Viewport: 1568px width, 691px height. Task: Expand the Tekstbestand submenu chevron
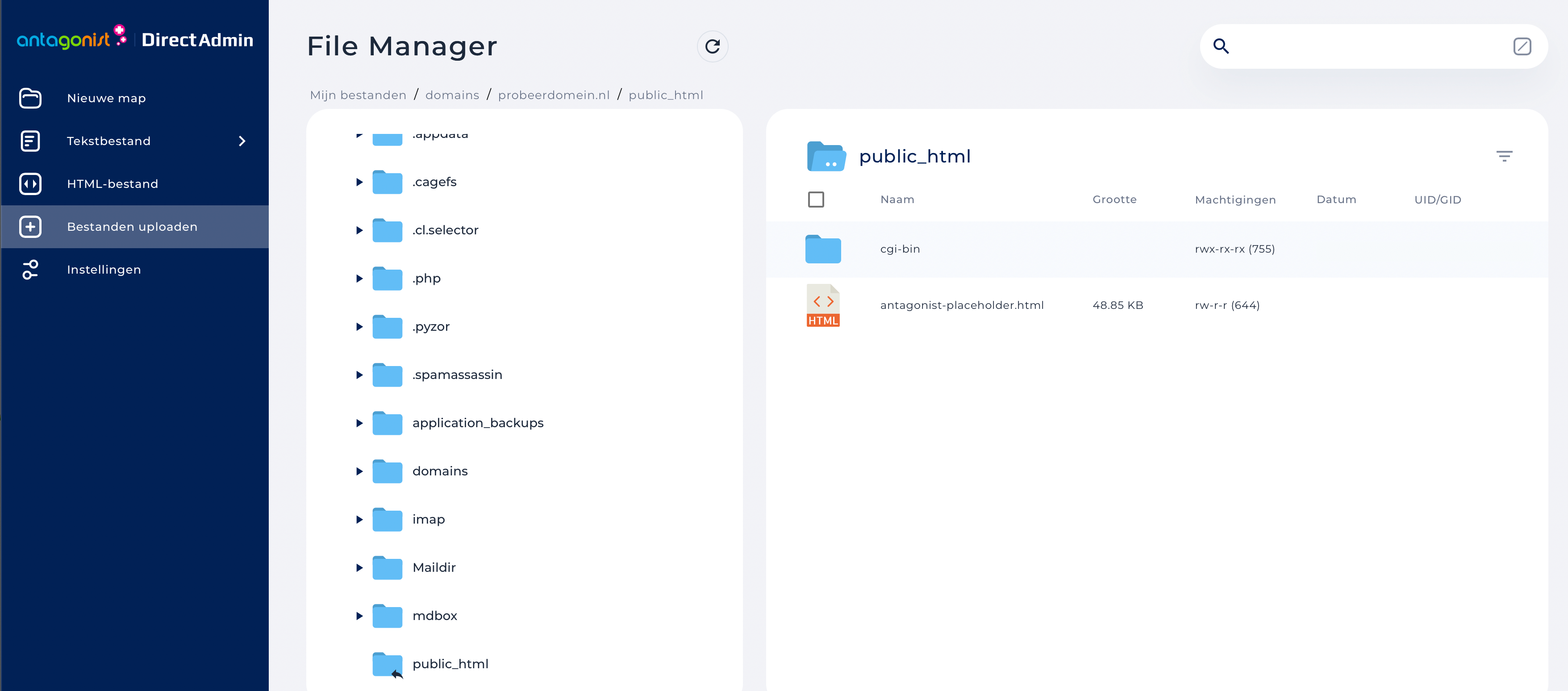tap(242, 141)
